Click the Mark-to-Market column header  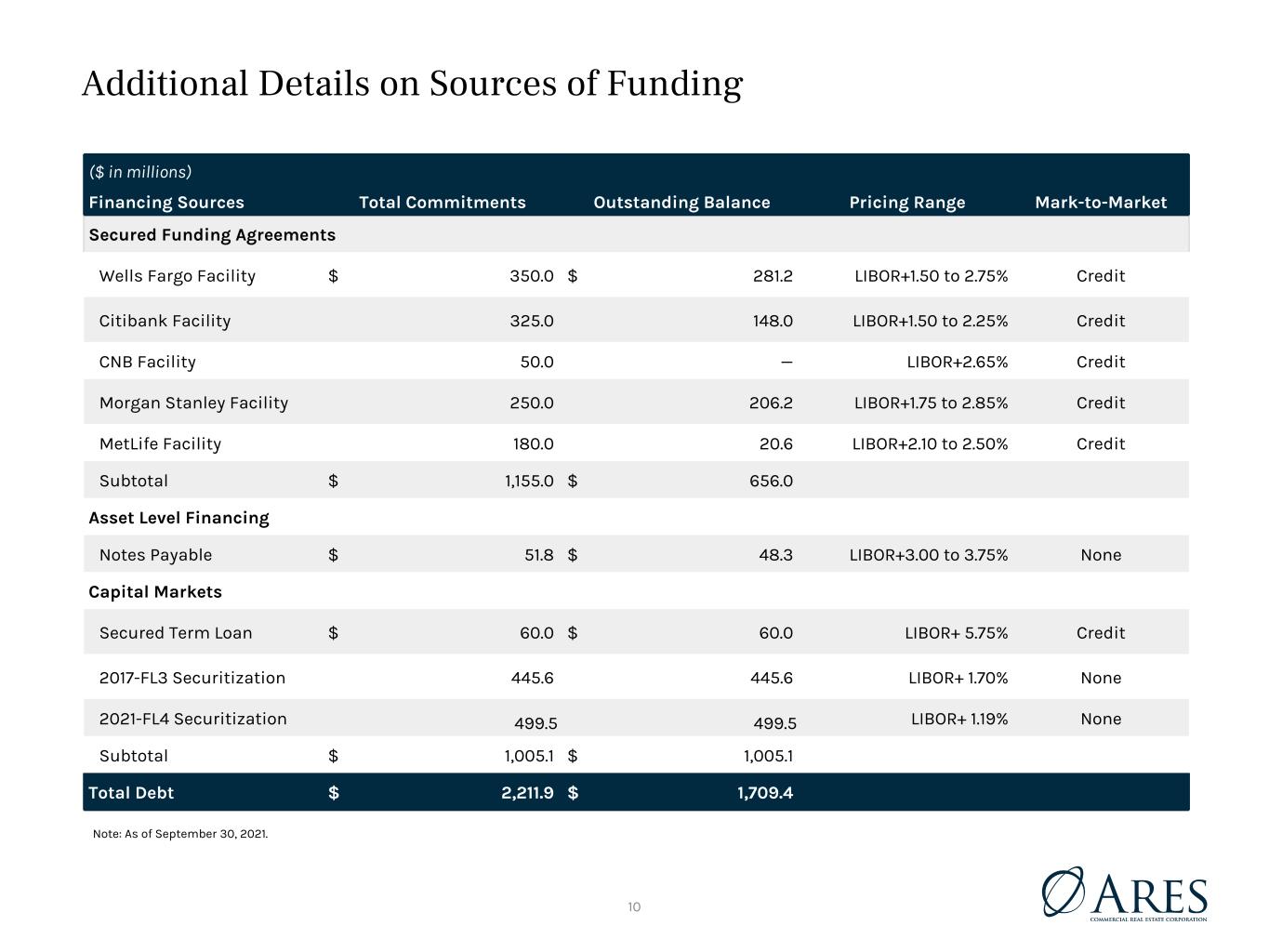click(x=1101, y=203)
